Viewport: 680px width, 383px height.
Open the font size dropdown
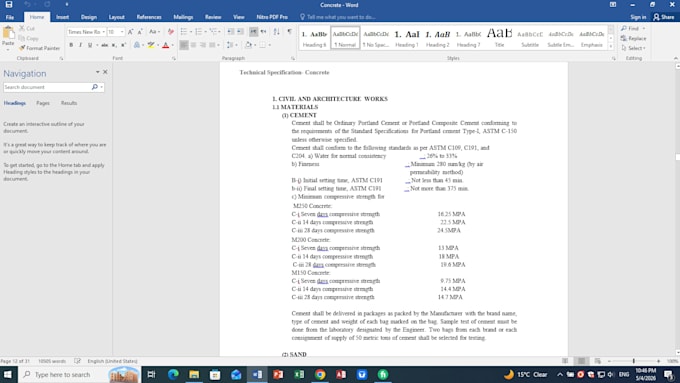coord(122,32)
